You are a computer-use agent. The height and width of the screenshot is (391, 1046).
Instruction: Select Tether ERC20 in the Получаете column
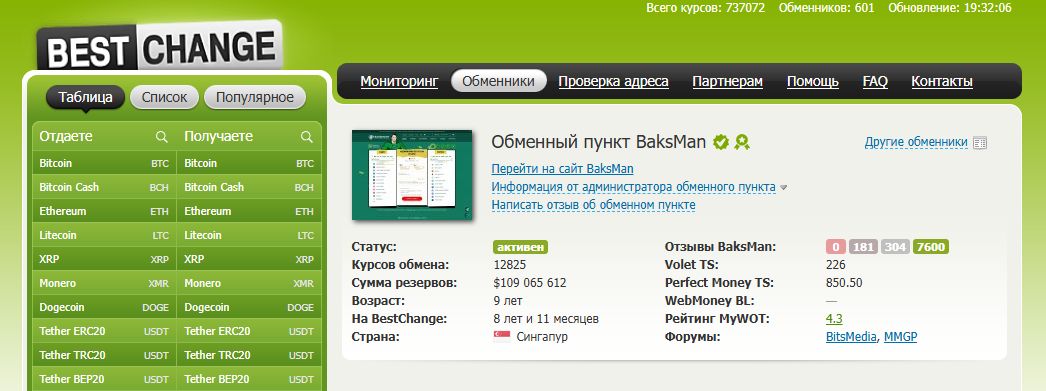249,332
